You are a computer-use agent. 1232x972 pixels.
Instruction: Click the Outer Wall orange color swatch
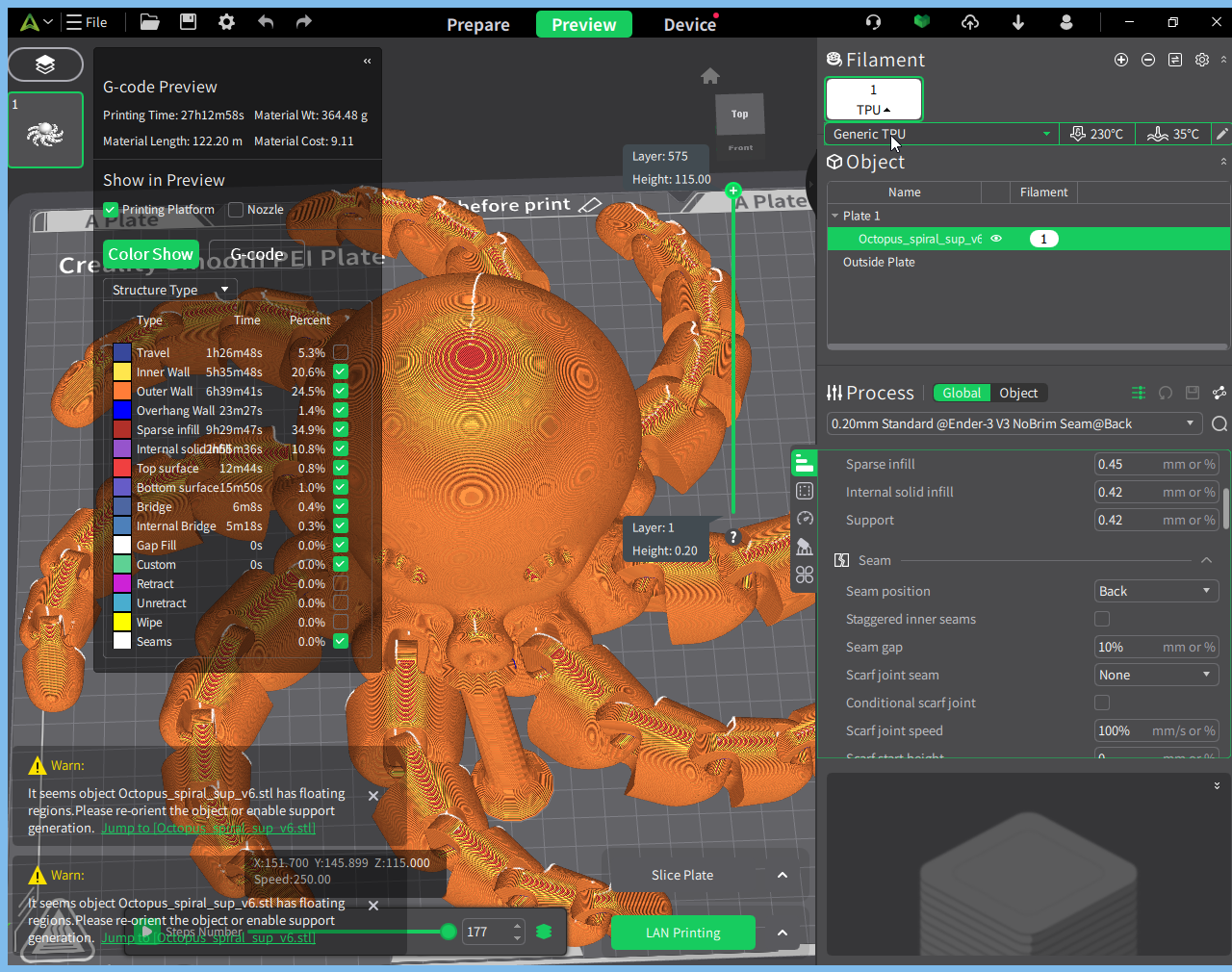(122, 391)
